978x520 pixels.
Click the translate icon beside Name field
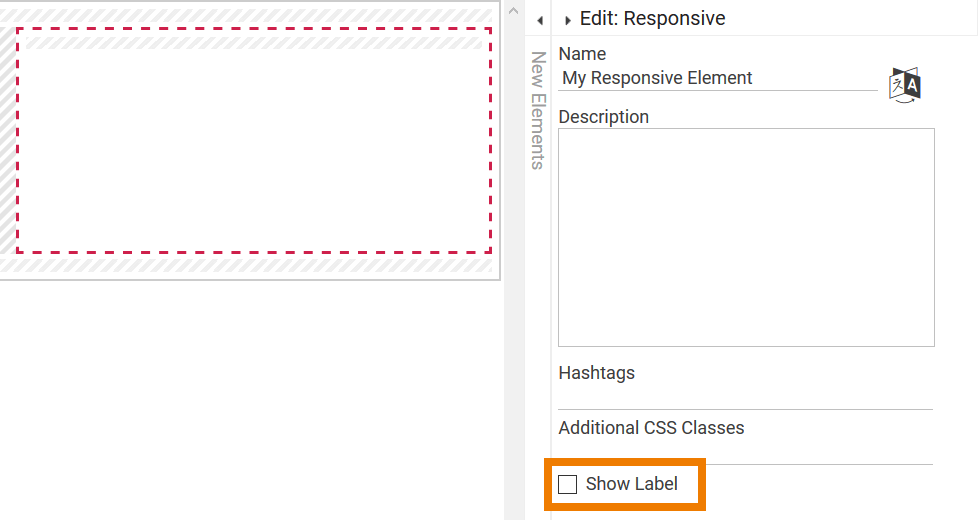pyautogui.click(x=905, y=84)
